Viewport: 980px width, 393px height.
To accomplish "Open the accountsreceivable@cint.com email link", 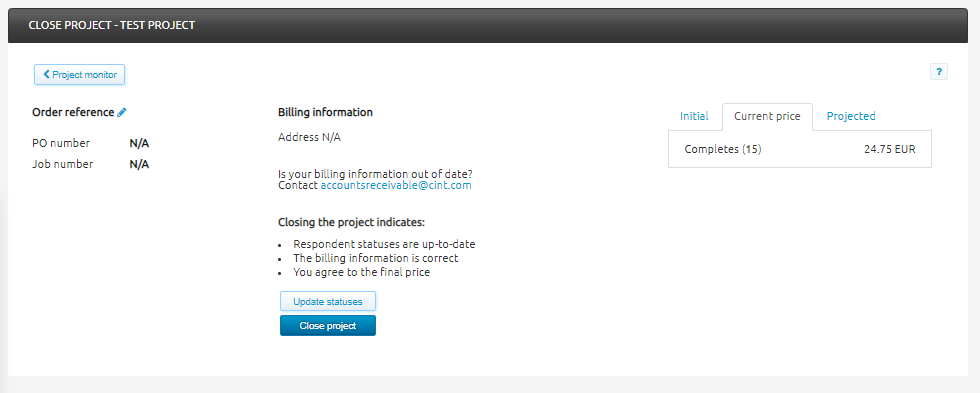I will tap(396, 186).
